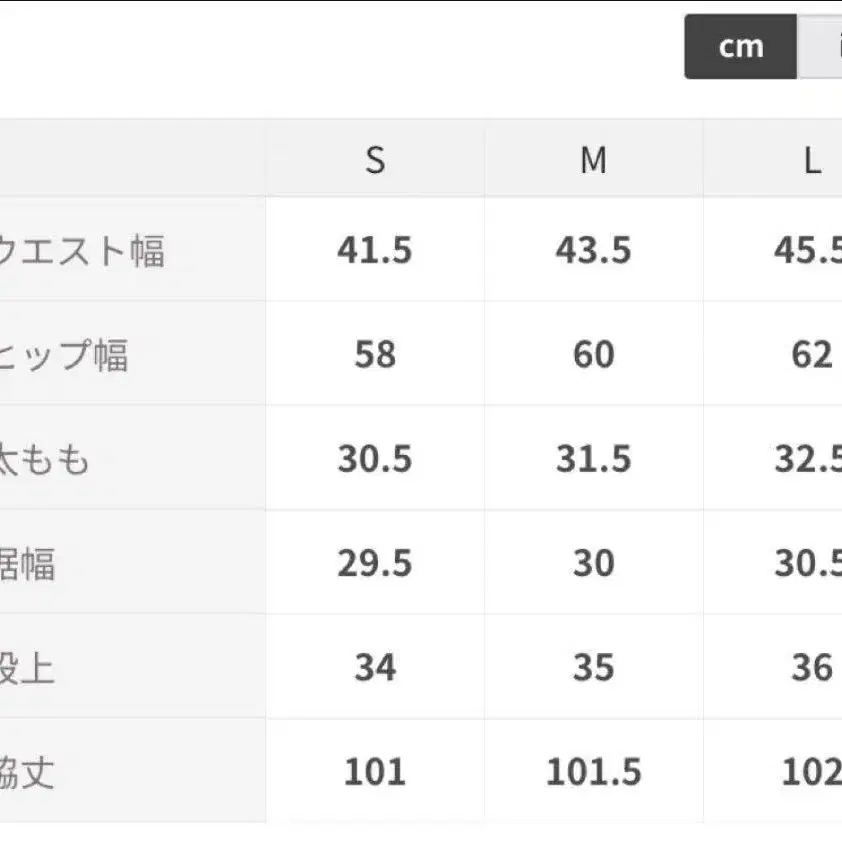Click the S size column header
The height and width of the screenshot is (842, 842).
pyautogui.click(x=375, y=159)
